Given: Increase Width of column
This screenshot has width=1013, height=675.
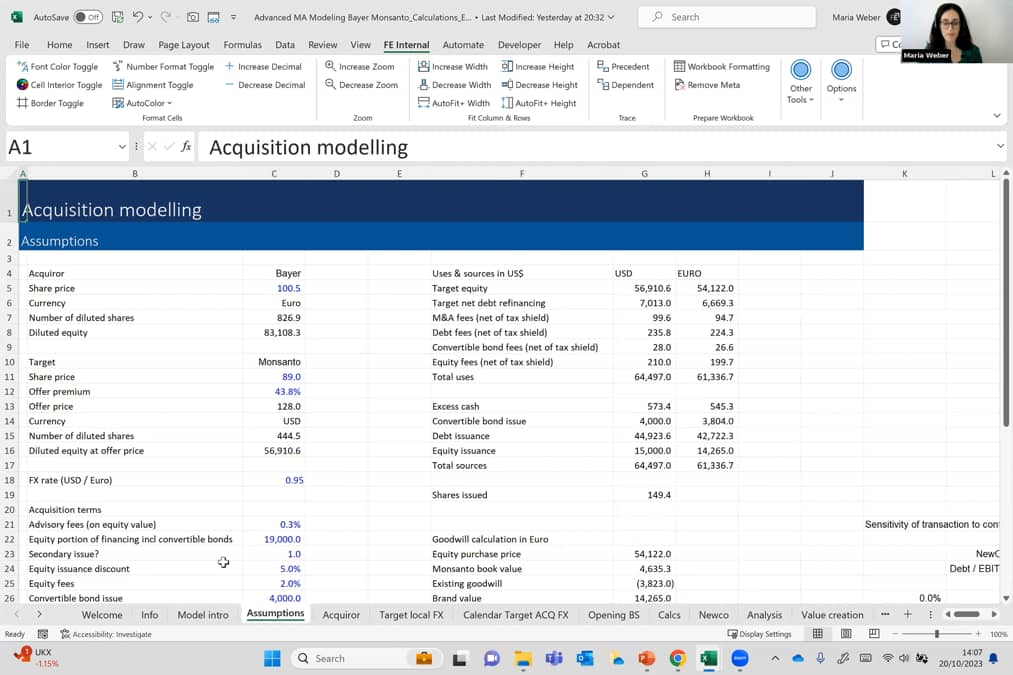Looking at the screenshot, I should click(x=453, y=67).
